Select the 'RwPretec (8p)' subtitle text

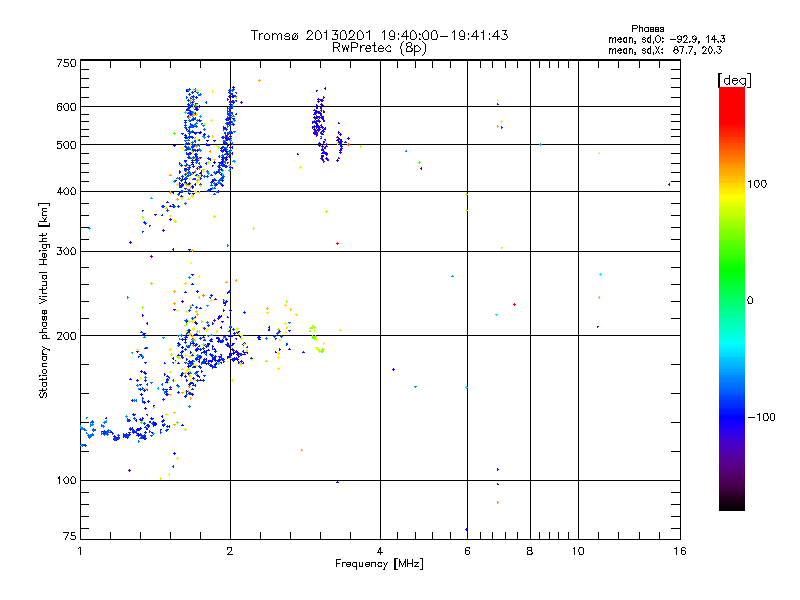coord(379,48)
